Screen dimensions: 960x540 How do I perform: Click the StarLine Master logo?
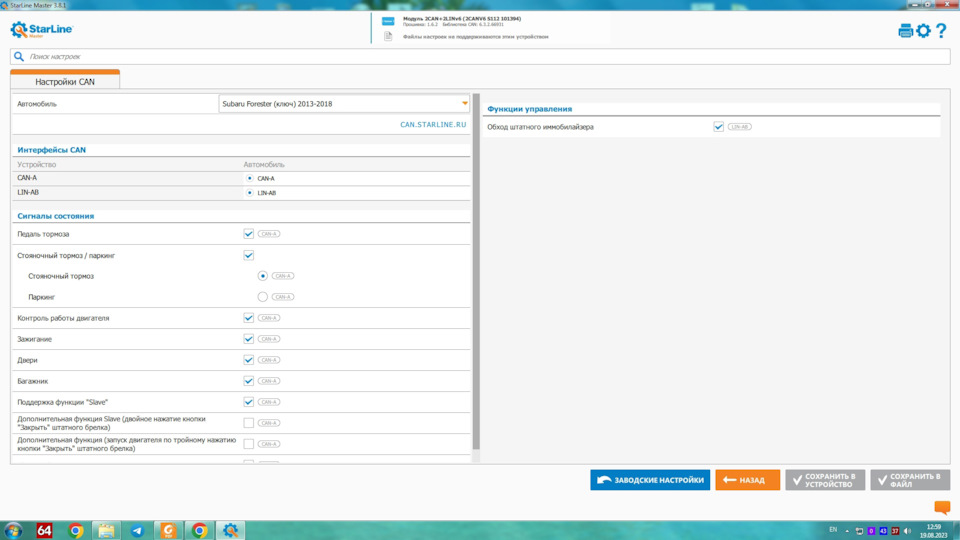point(42,29)
